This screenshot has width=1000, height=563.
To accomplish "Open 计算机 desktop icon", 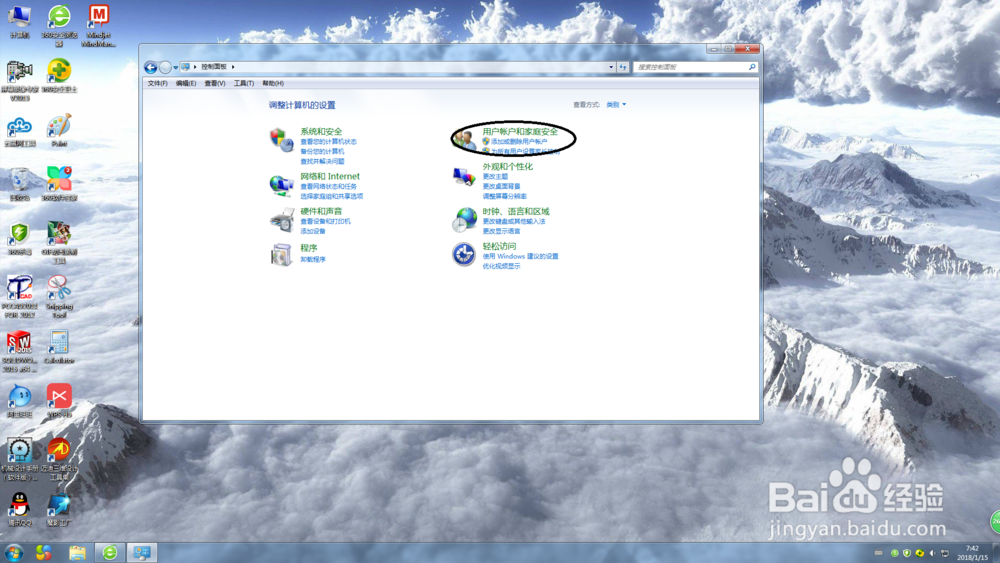I will click(20, 22).
